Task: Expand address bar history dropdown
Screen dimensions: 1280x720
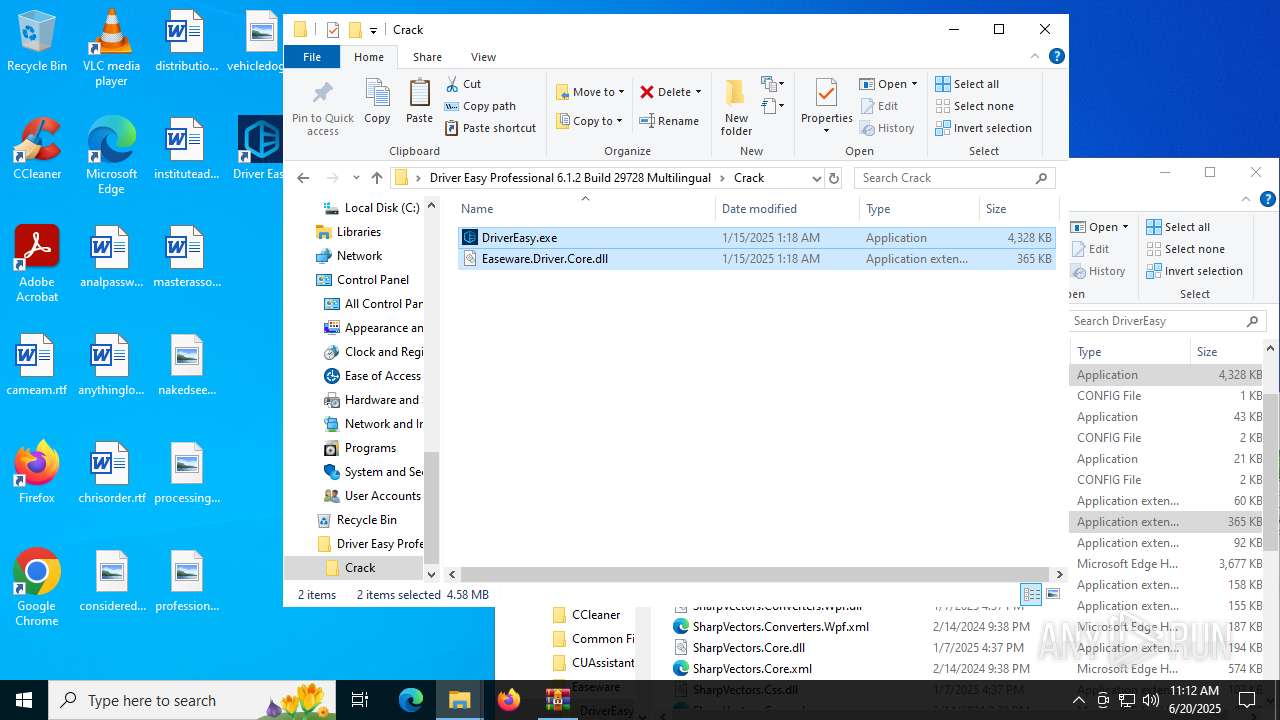Action: tap(817, 178)
